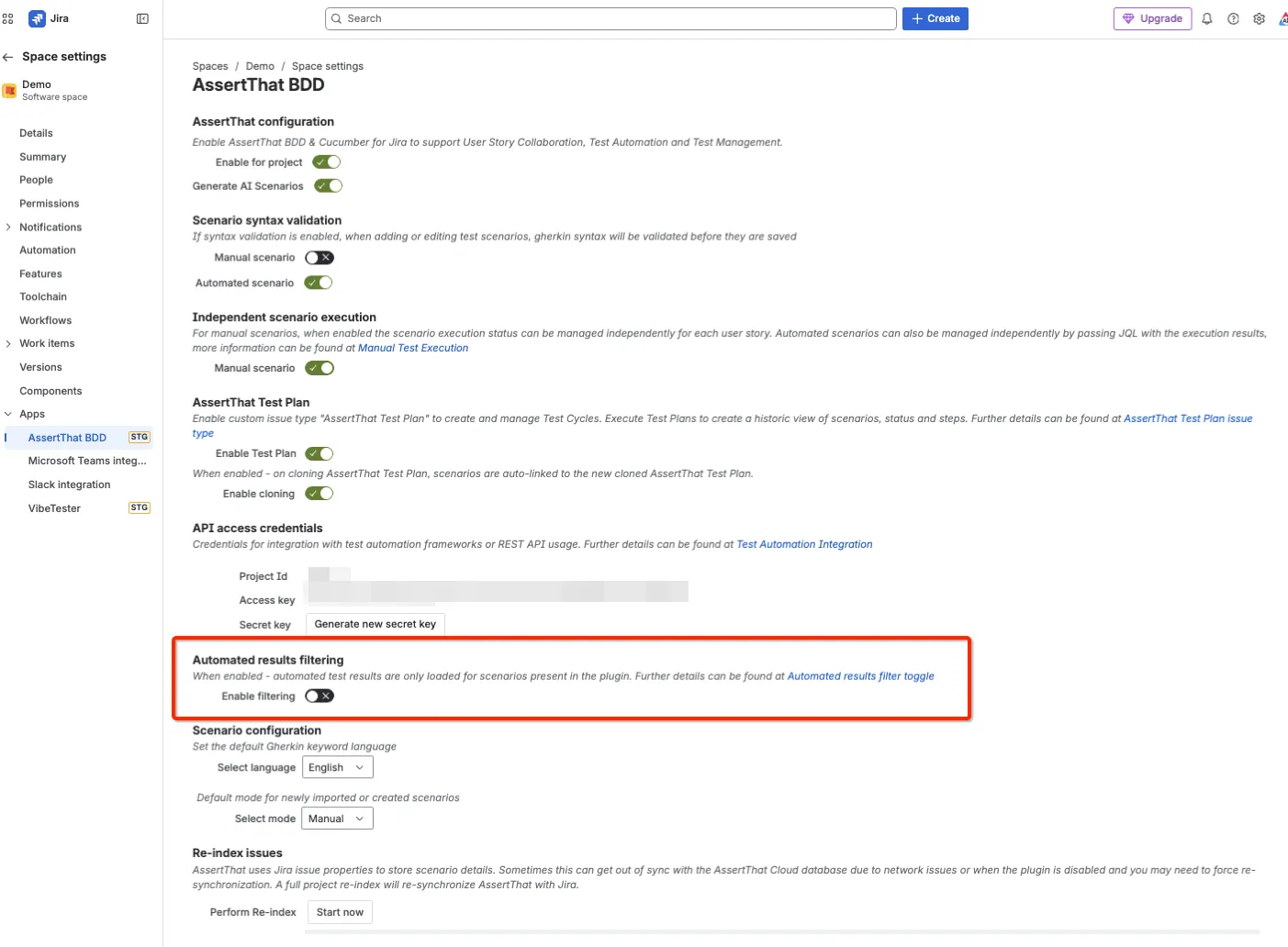Open Select mode dropdown
Screen dimensions: 1288x947
coord(337,819)
